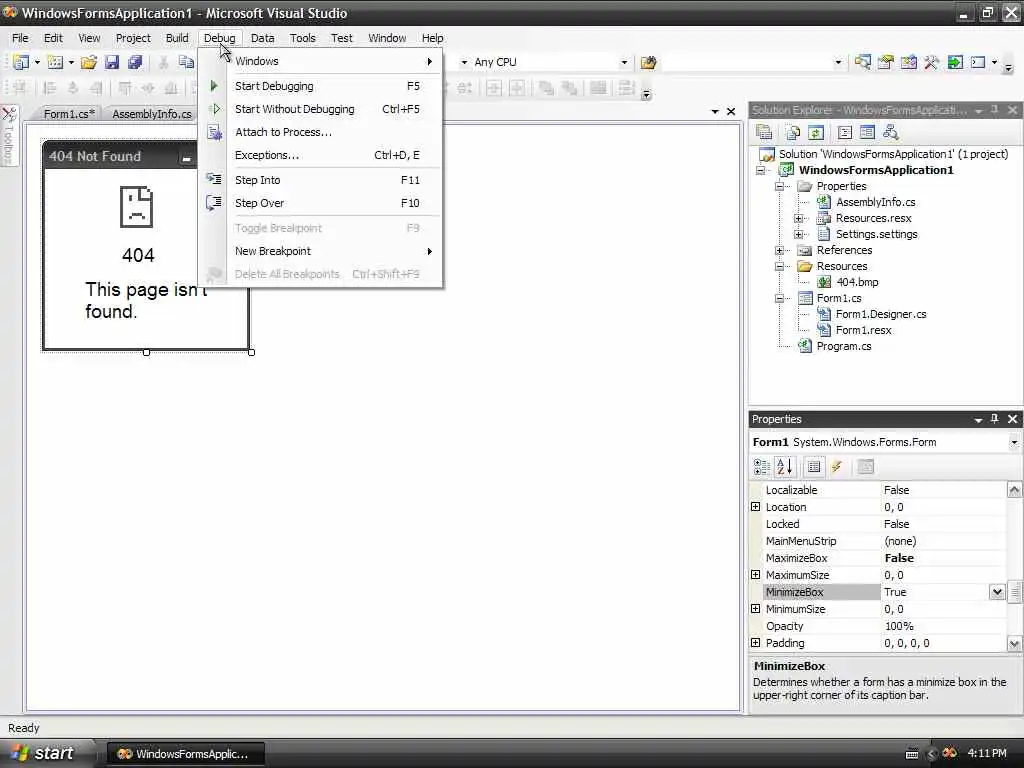Refresh the Solution Explorer tree
The image size is (1024, 768).
(816, 133)
